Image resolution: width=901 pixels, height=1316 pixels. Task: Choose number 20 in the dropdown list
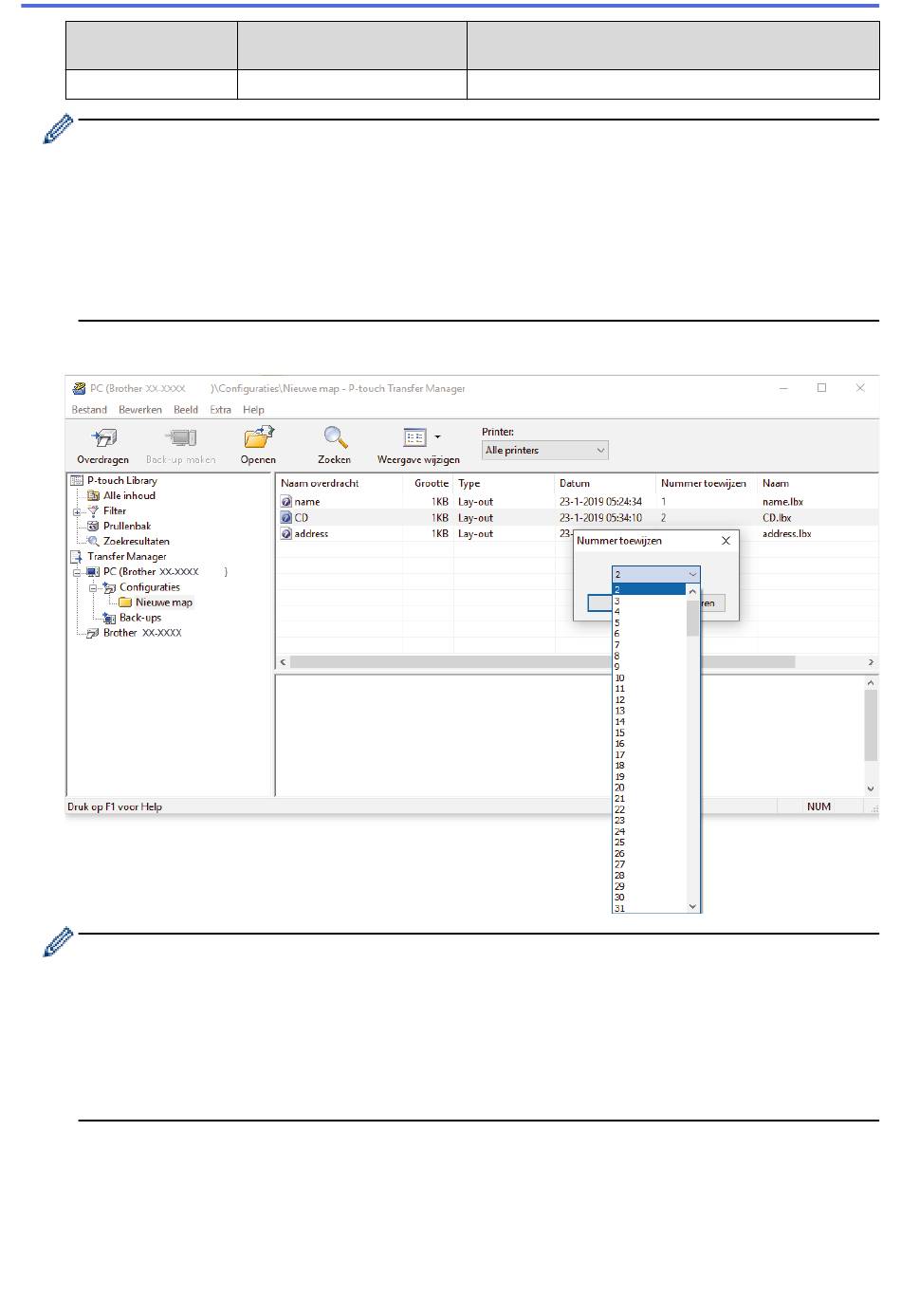click(649, 788)
